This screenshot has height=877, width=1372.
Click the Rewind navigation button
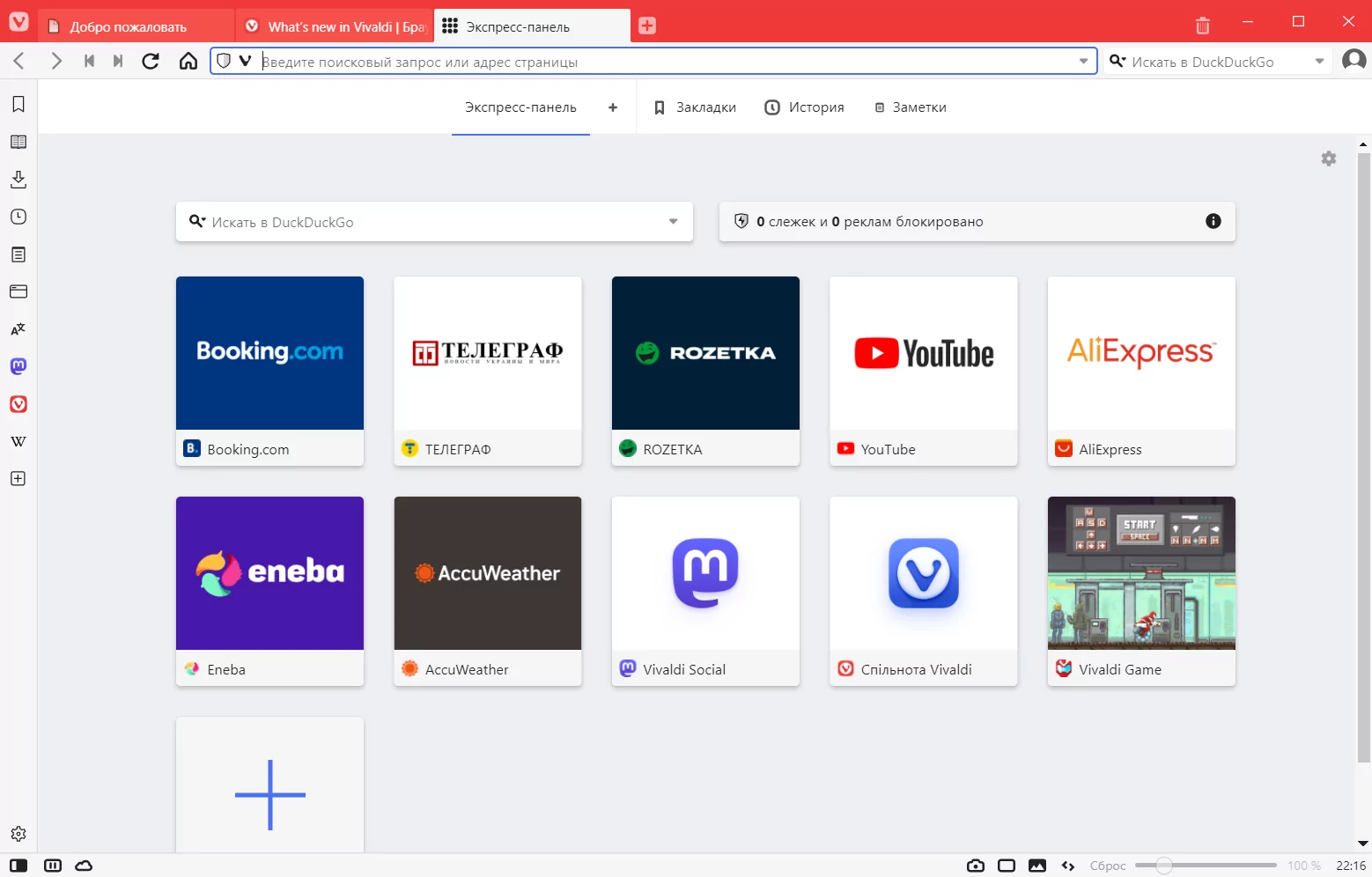[89, 61]
